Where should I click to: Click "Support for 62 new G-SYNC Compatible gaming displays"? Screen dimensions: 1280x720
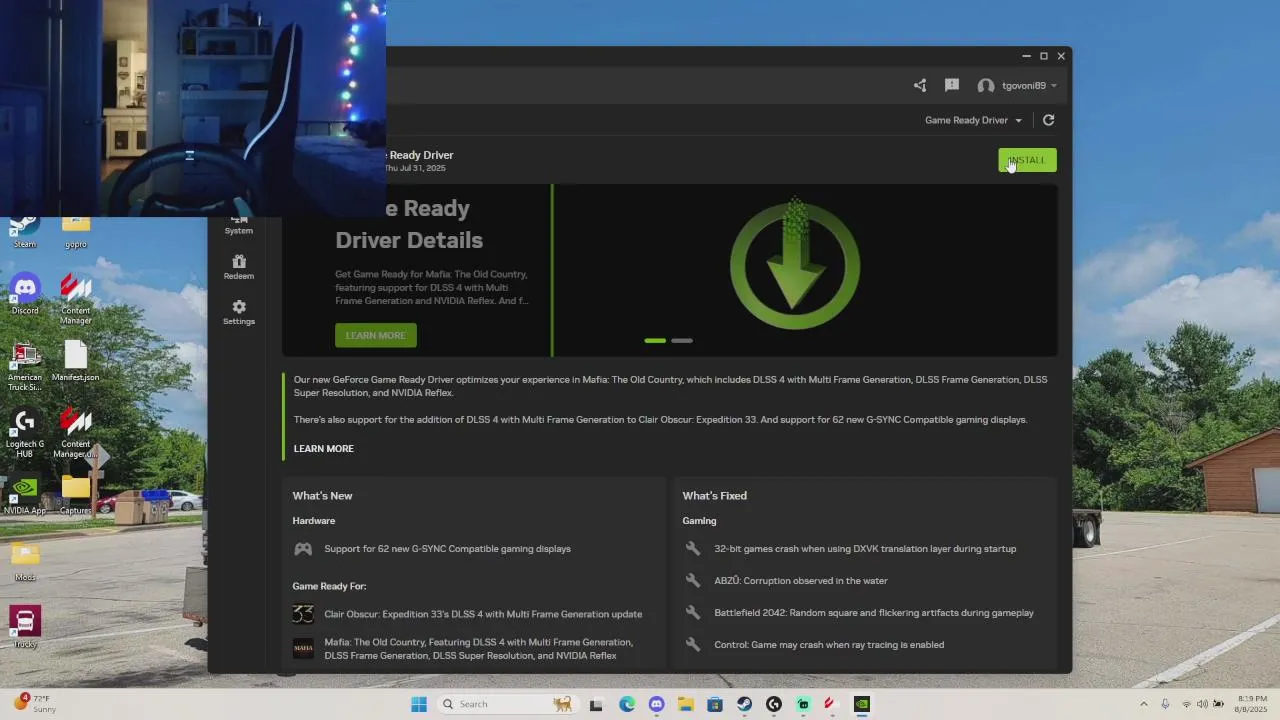[x=447, y=549]
